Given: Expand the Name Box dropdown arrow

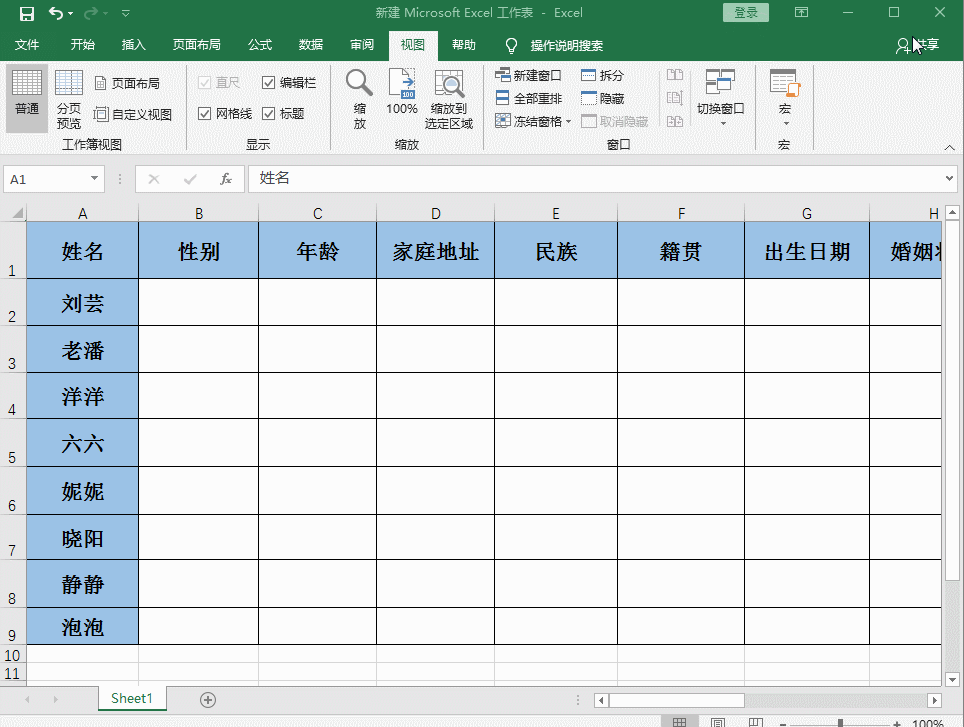Looking at the screenshot, I should (95, 178).
